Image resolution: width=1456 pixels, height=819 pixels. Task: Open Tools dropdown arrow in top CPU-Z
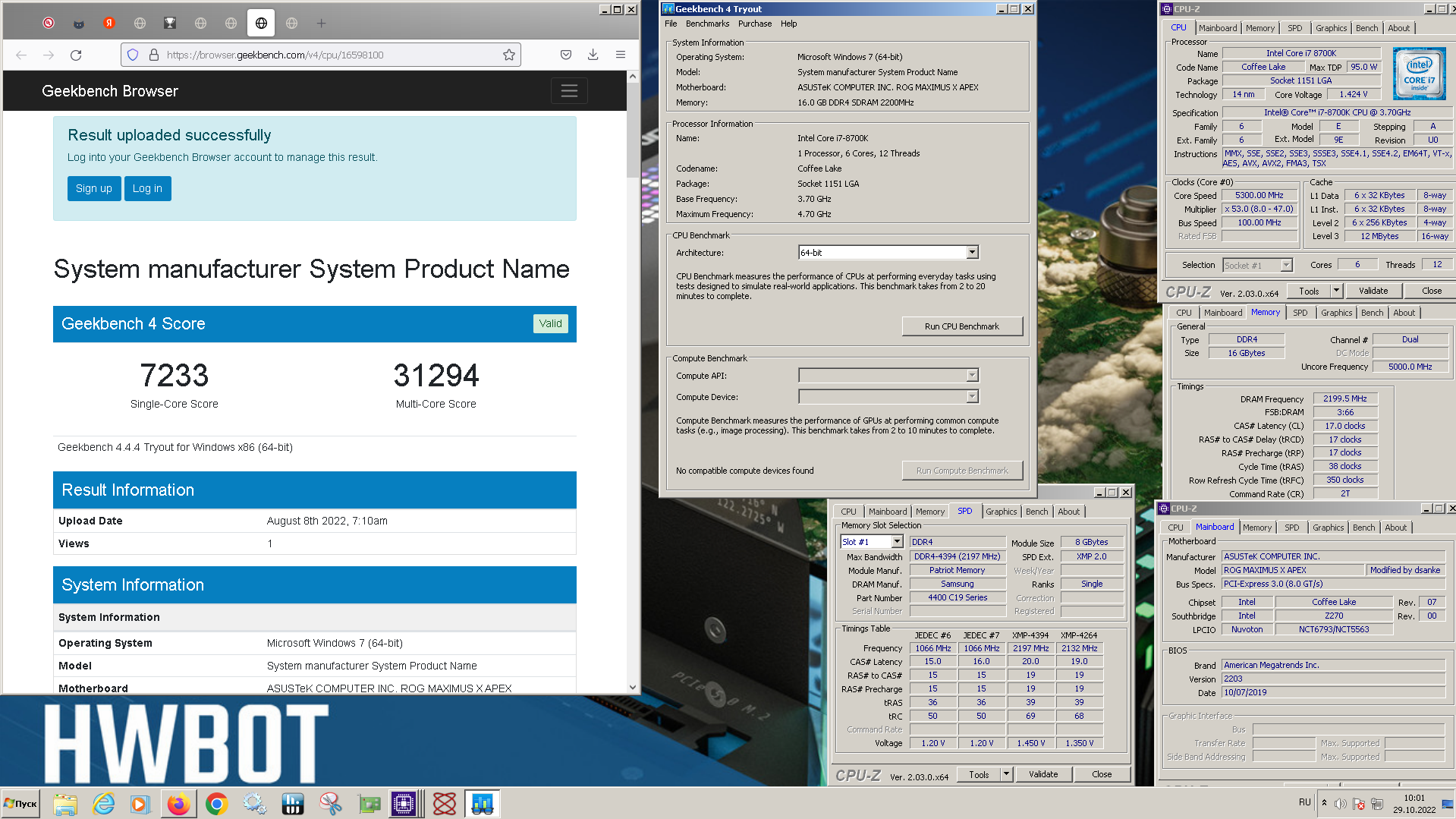[x=1336, y=291]
